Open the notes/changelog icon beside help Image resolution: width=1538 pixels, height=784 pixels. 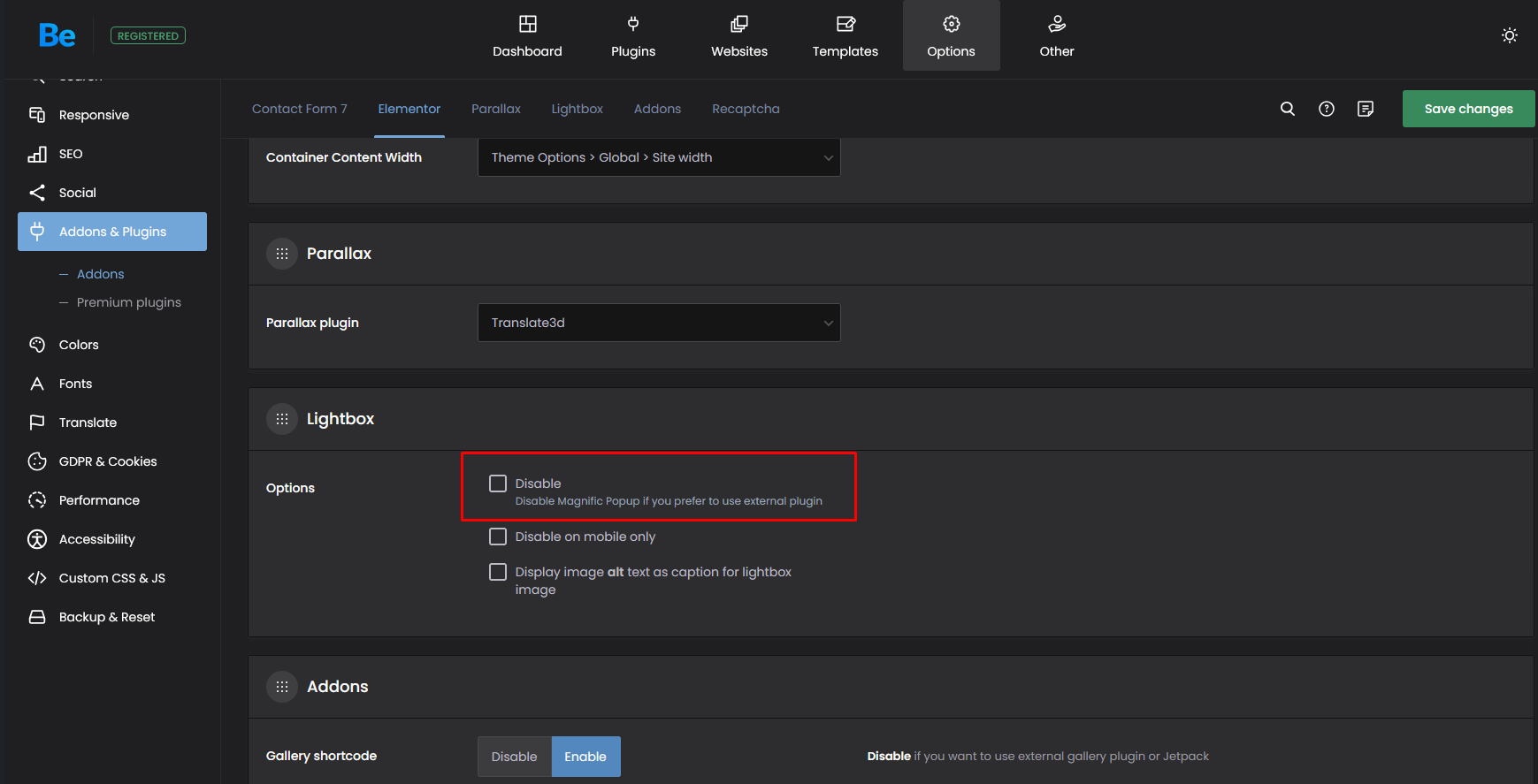pos(1366,109)
